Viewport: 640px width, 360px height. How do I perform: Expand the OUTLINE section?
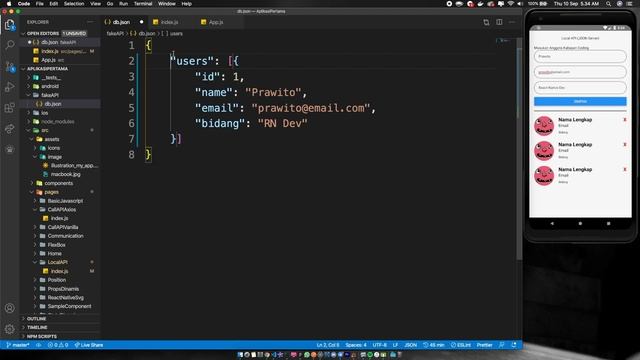(x=36, y=319)
